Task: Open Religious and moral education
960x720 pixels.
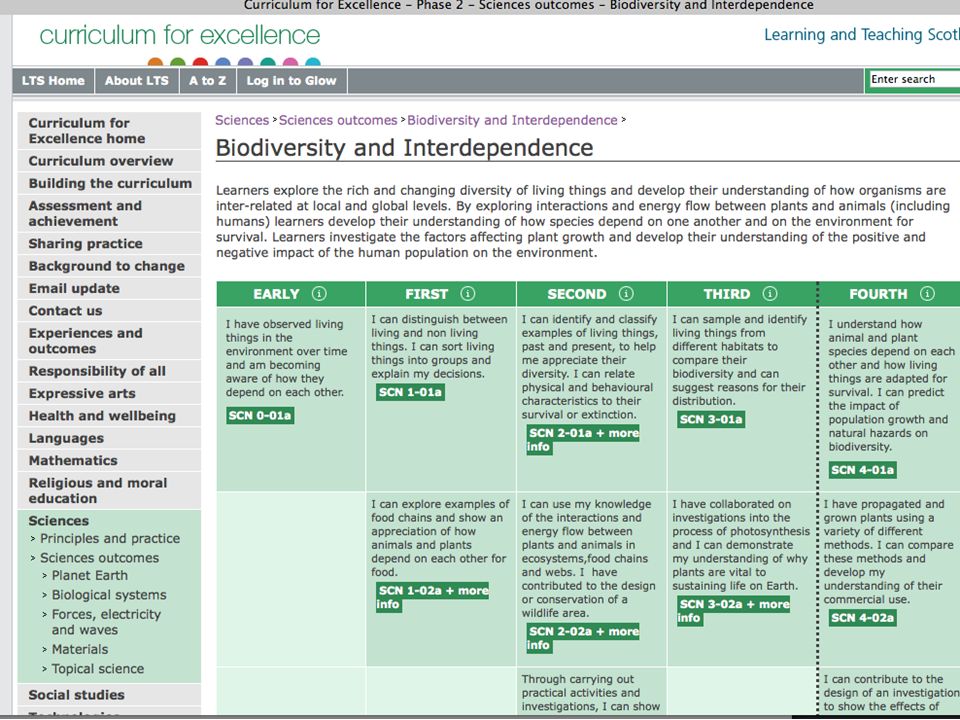Action: [109, 490]
